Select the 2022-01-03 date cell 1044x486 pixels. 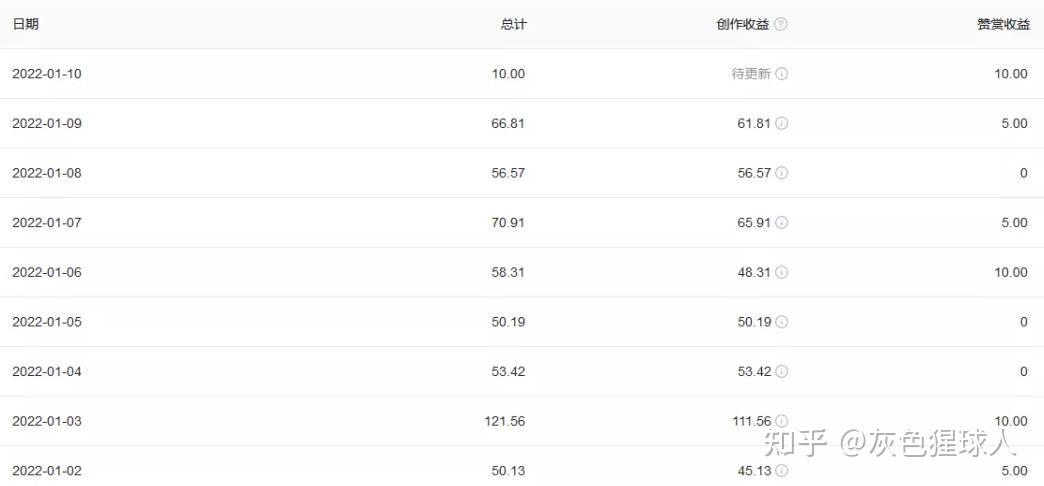click(x=47, y=421)
